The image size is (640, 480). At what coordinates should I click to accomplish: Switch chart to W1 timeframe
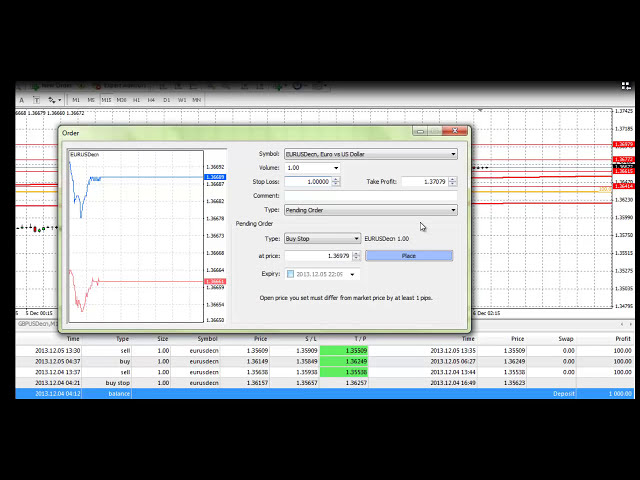[182, 100]
